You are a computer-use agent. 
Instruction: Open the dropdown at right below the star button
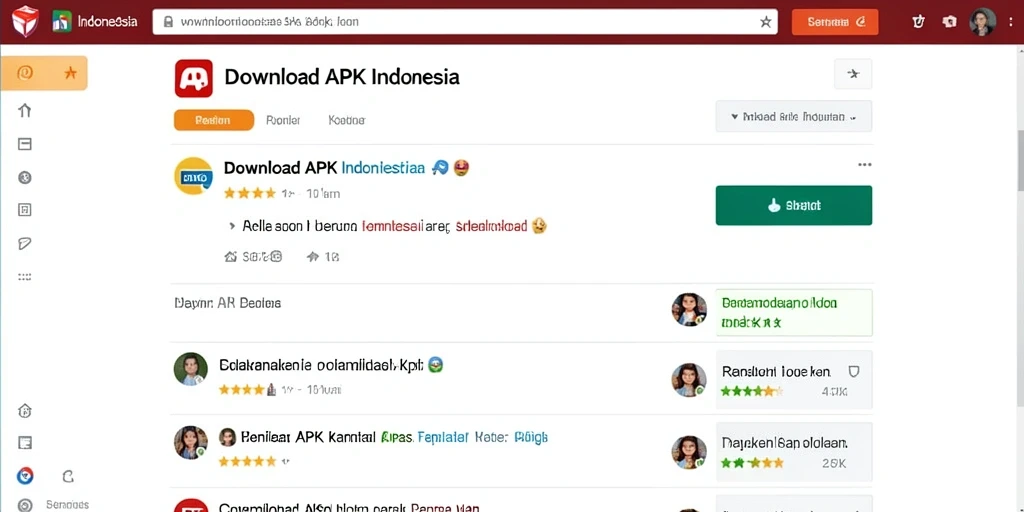coord(793,116)
